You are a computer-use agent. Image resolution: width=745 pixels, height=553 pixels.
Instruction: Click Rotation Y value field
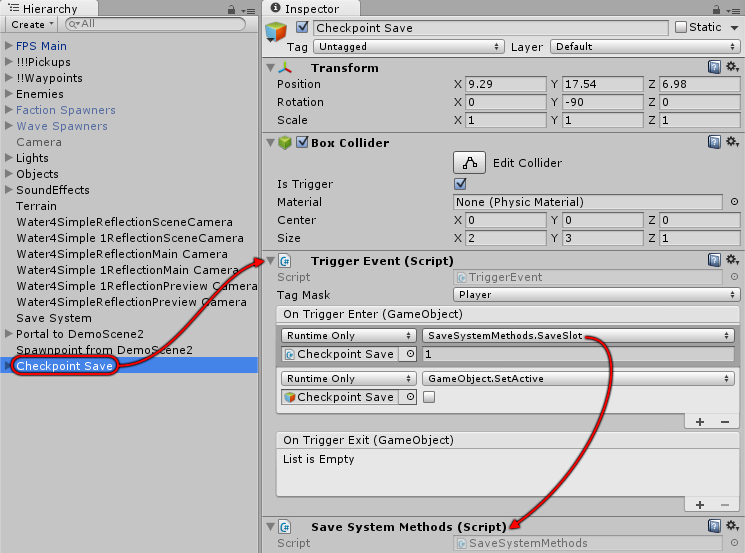click(x=602, y=102)
